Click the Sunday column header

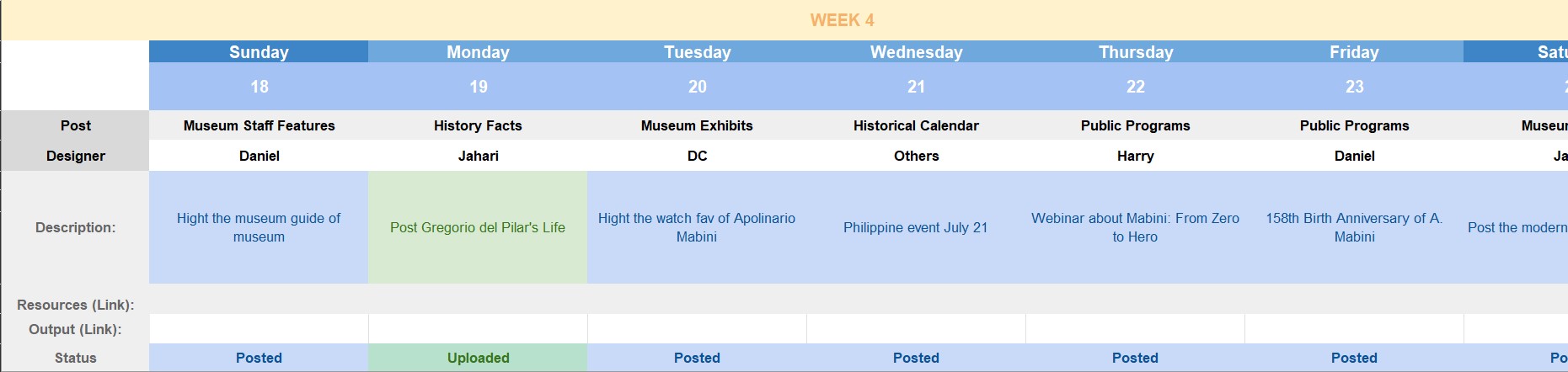point(259,52)
